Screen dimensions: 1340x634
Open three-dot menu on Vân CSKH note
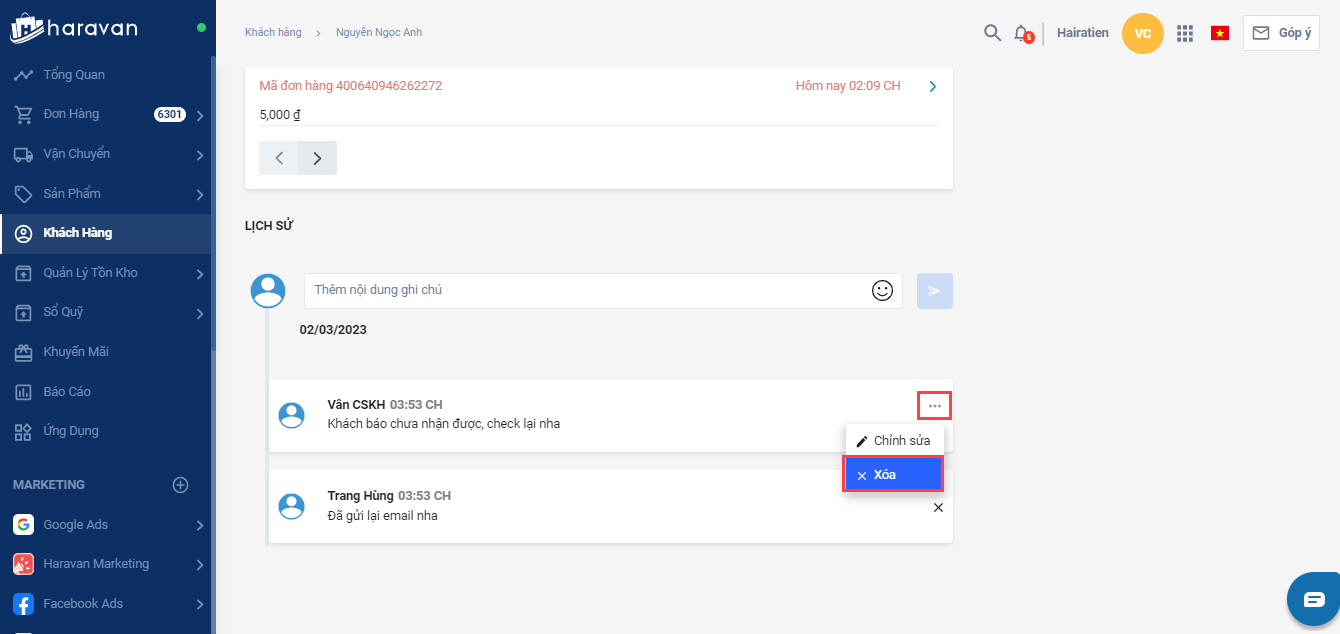tap(935, 406)
